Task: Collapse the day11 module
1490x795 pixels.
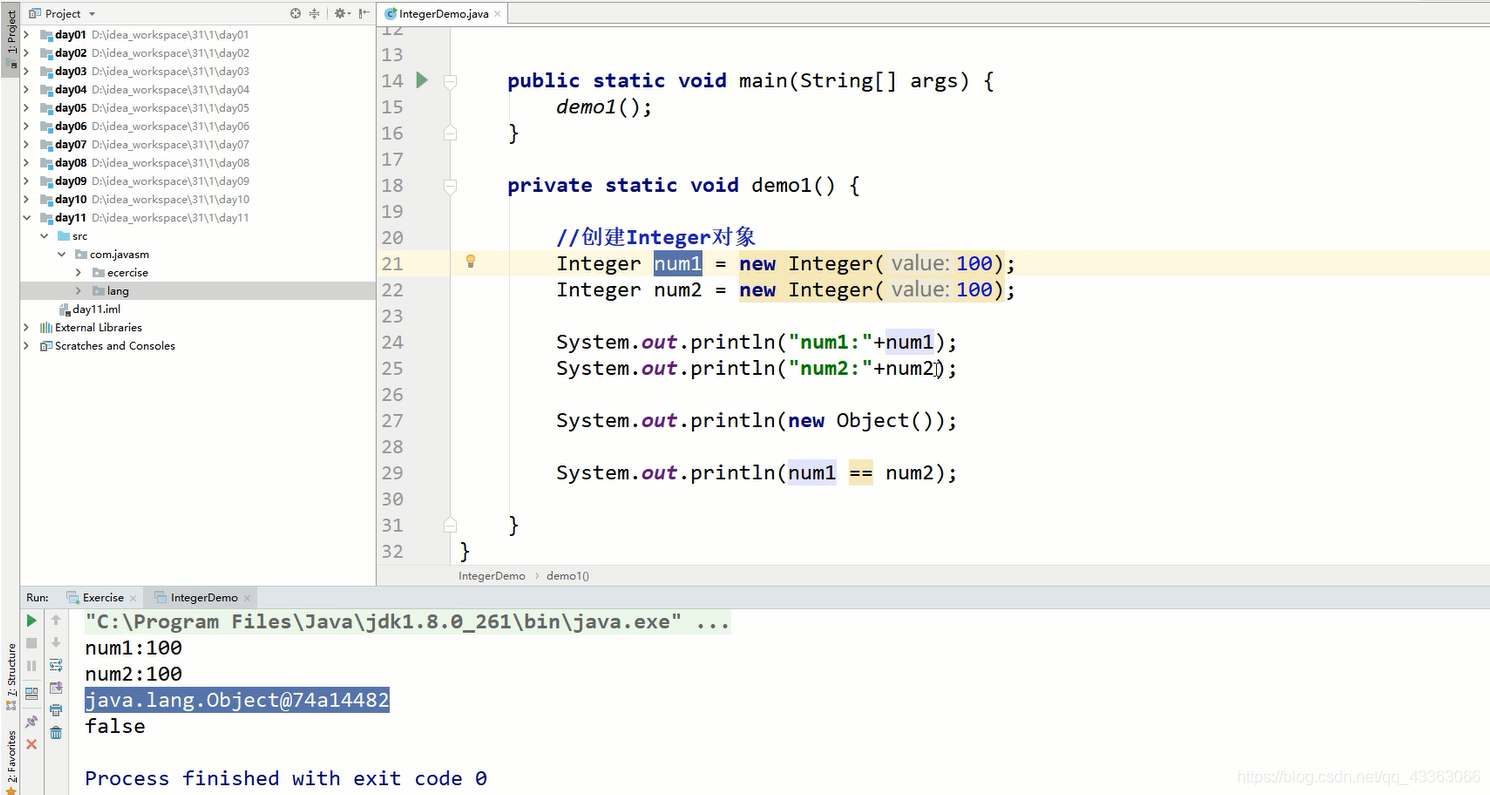Action: 27,218
